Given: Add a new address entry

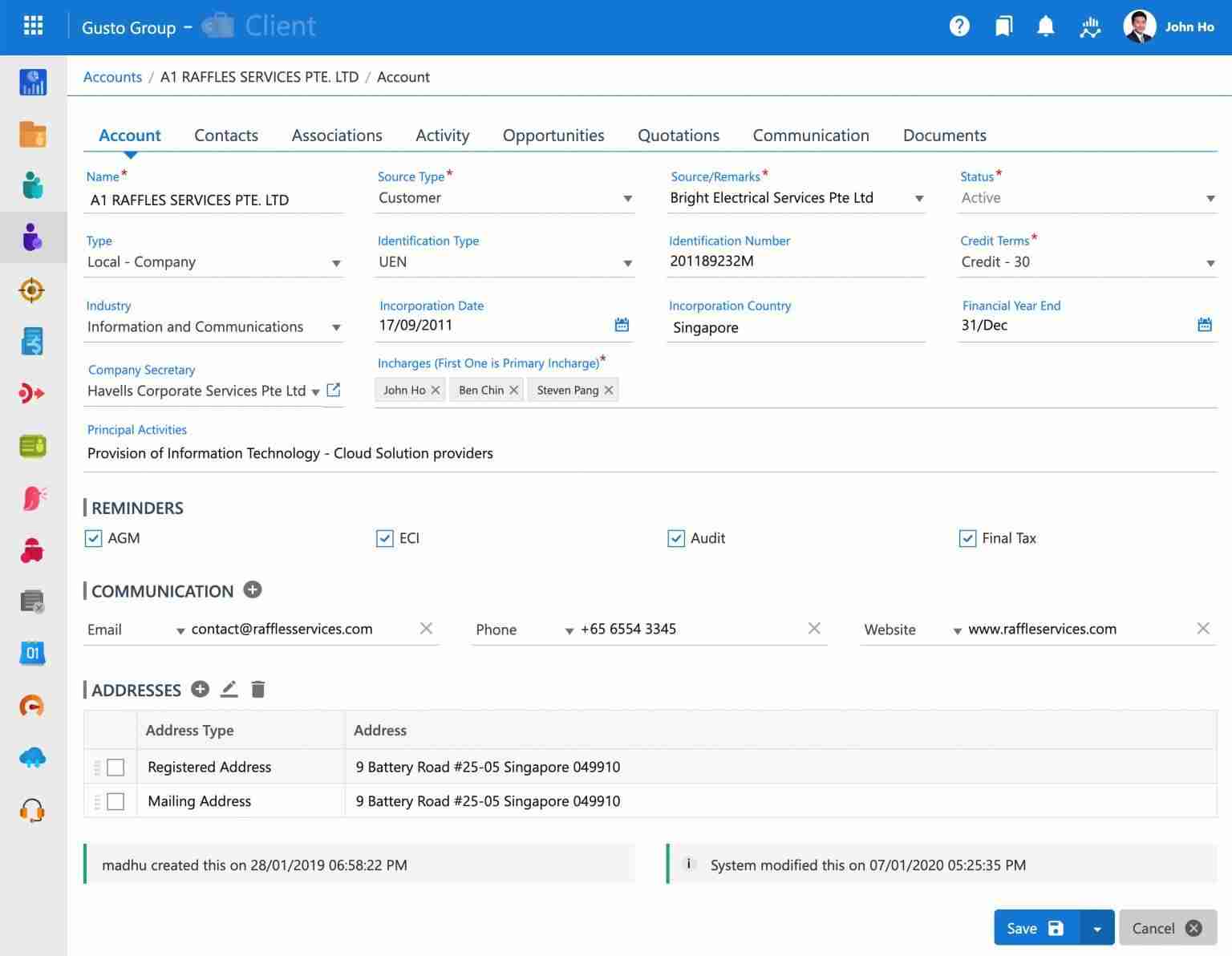Looking at the screenshot, I should (x=201, y=689).
